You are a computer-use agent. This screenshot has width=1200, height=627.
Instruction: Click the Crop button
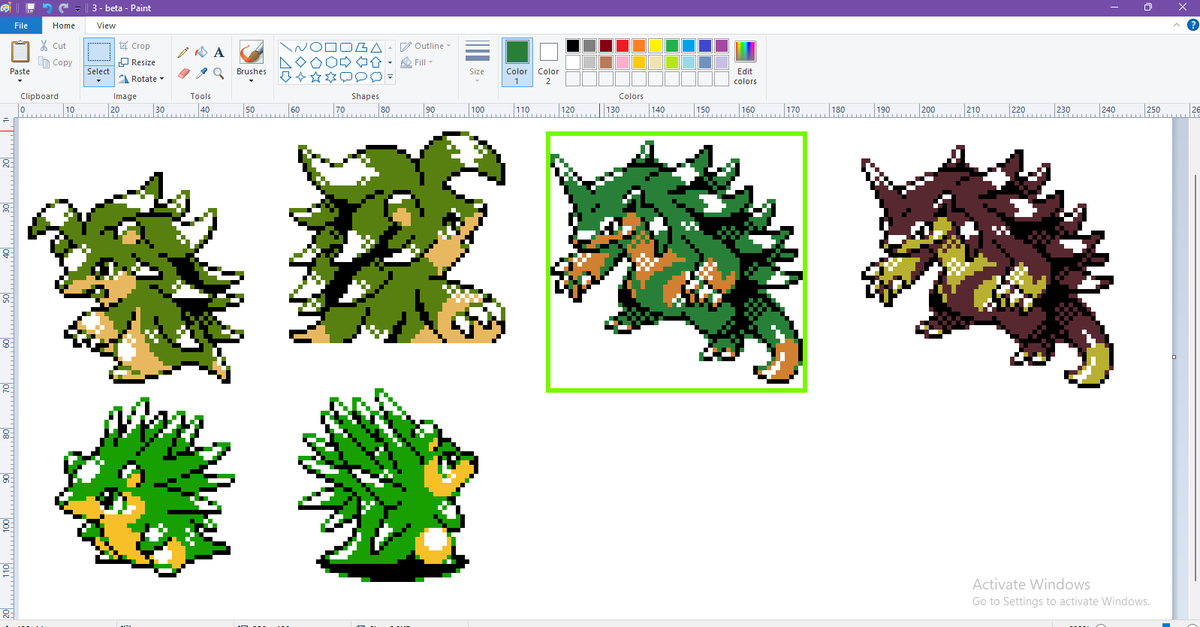pos(134,46)
